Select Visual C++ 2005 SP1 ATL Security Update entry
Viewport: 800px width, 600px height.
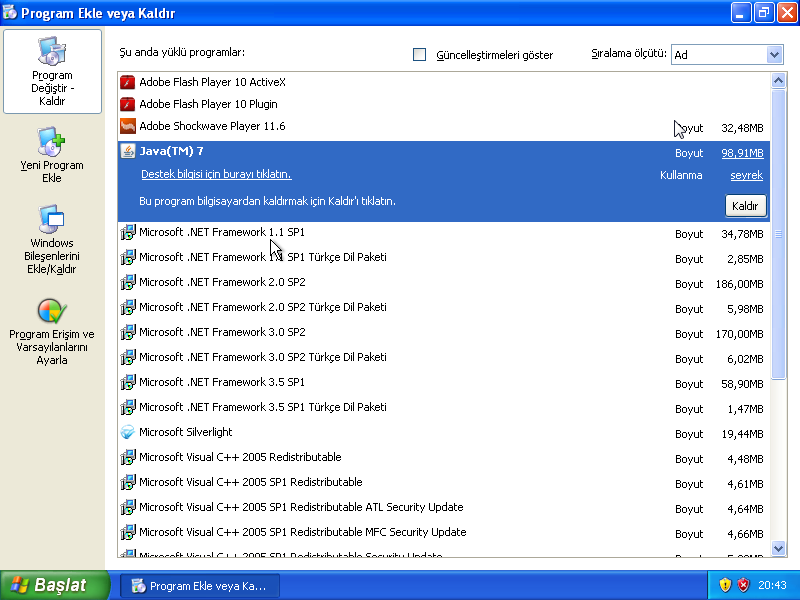pos(444,508)
